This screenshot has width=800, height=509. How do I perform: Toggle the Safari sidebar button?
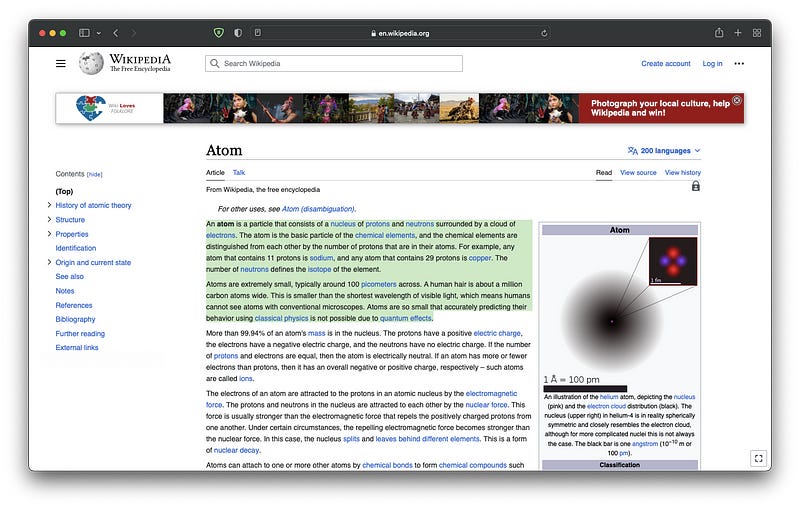84,33
